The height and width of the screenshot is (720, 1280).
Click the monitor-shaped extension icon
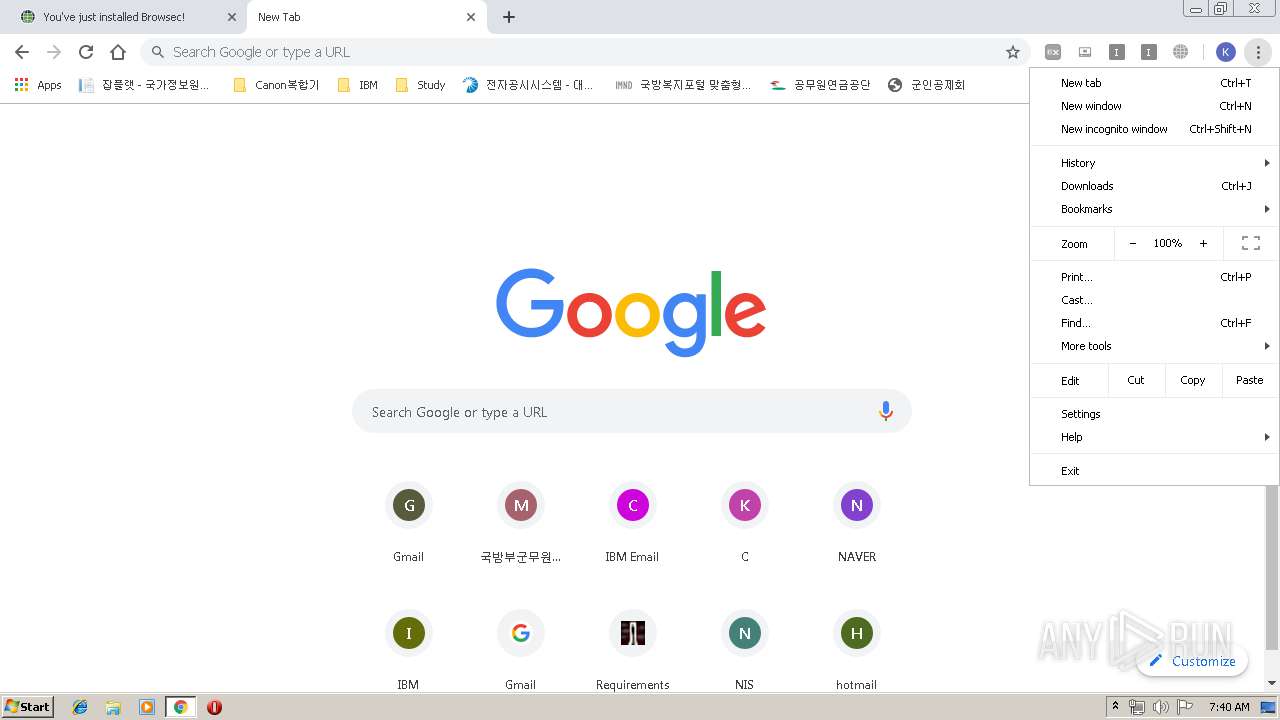pos(1085,52)
